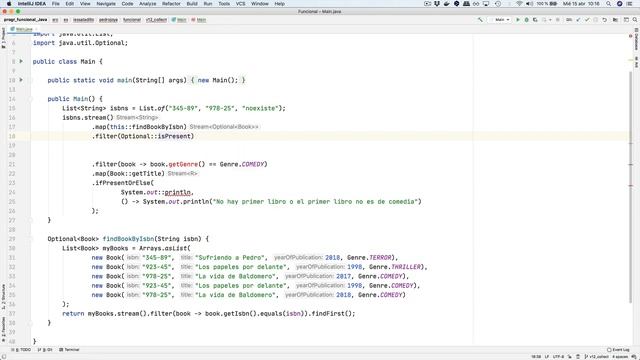The image size is (640, 360).
Task: Open the Git tool window button
Action: (x=45, y=350)
